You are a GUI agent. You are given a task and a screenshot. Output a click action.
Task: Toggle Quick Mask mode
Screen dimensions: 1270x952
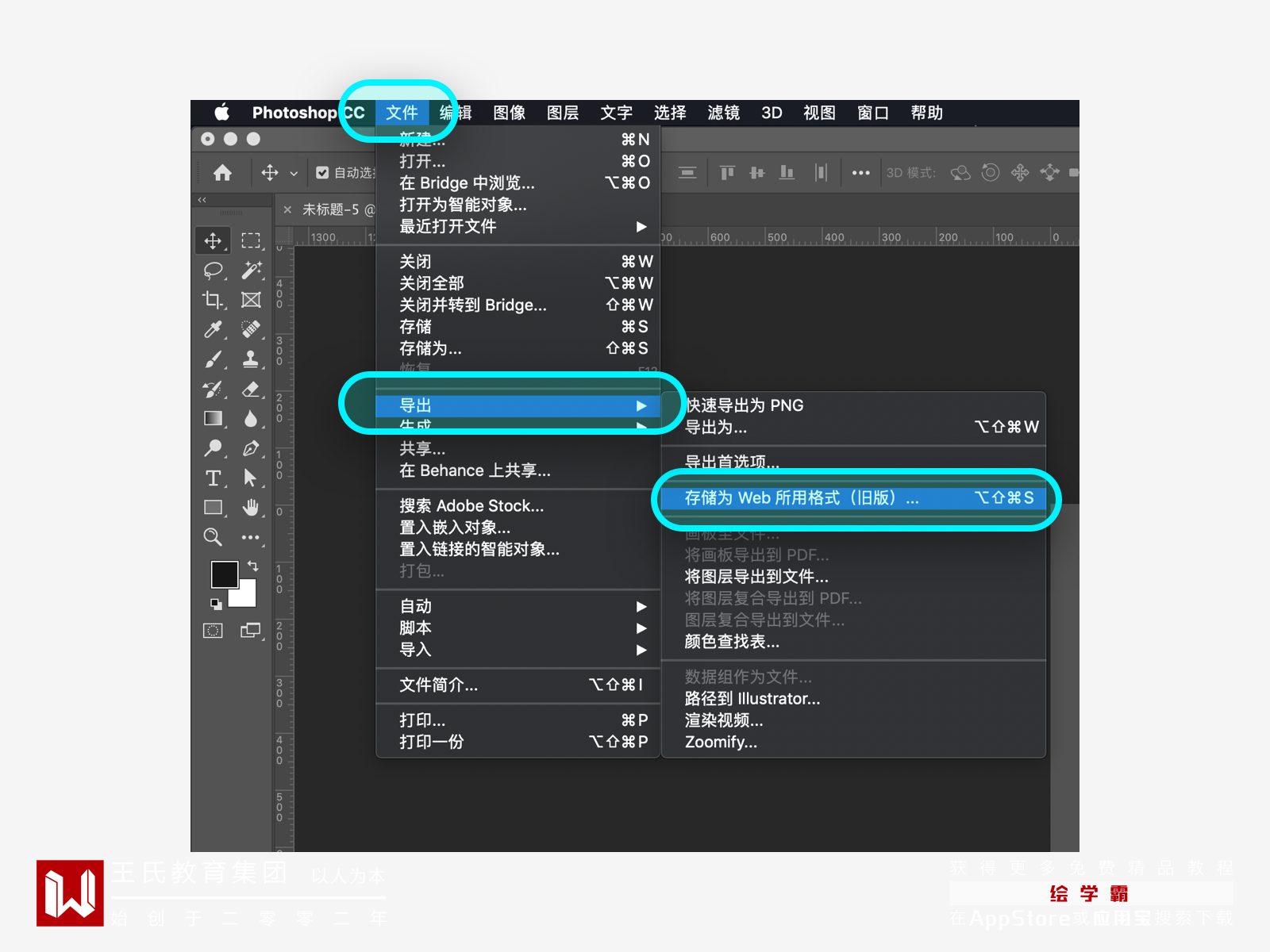(213, 631)
